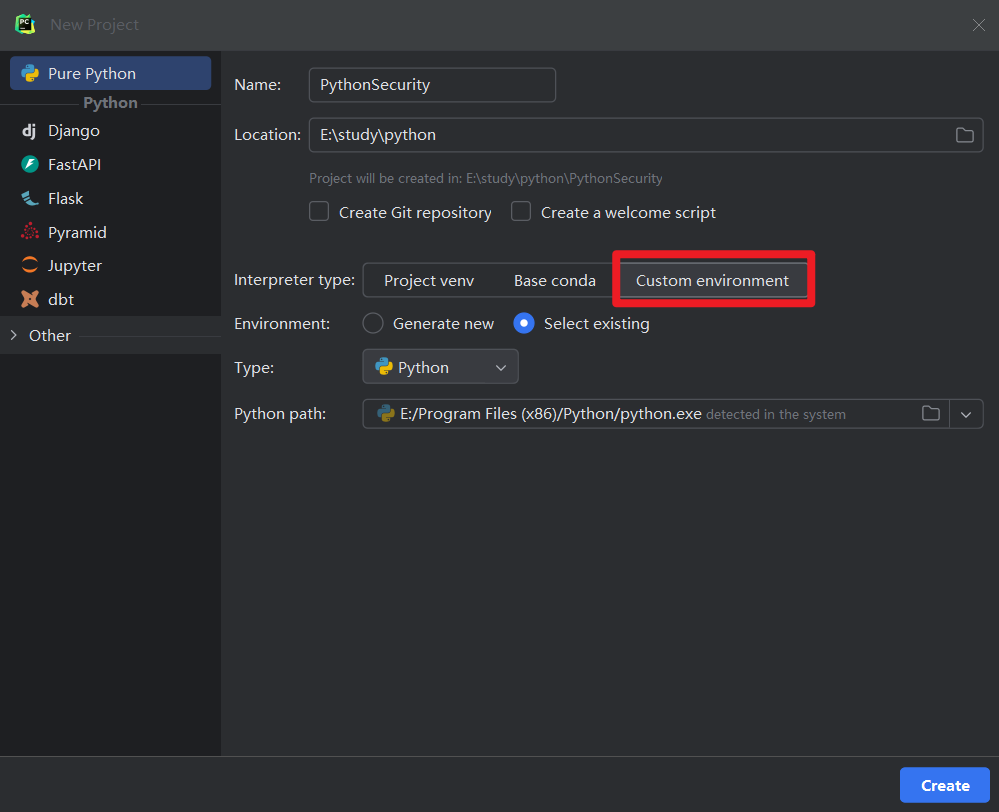Switch to Project venv interpreter tab
The width and height of the screenshot is (999, 812).
(429, 281)
